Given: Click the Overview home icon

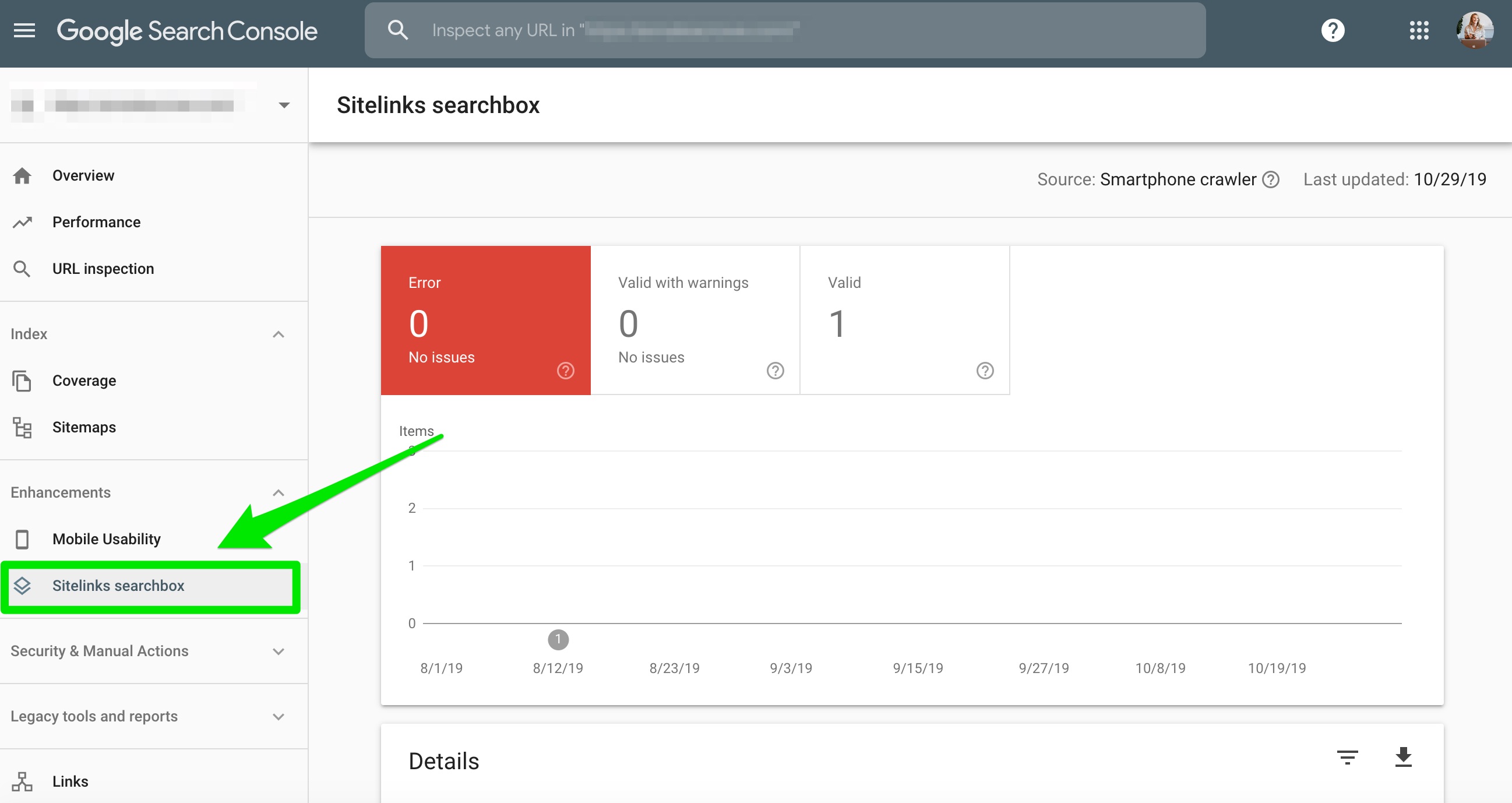Looking at the screenshot, I should click(22, 175).
